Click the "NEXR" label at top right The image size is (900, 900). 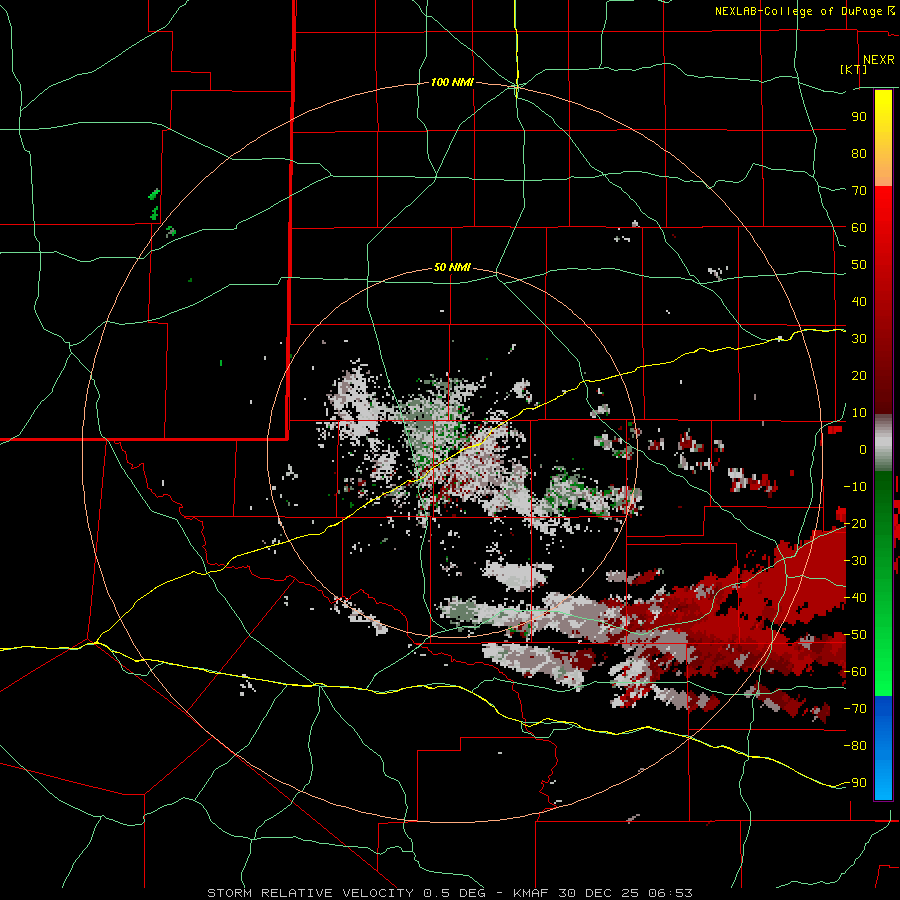tap(879, 60)
